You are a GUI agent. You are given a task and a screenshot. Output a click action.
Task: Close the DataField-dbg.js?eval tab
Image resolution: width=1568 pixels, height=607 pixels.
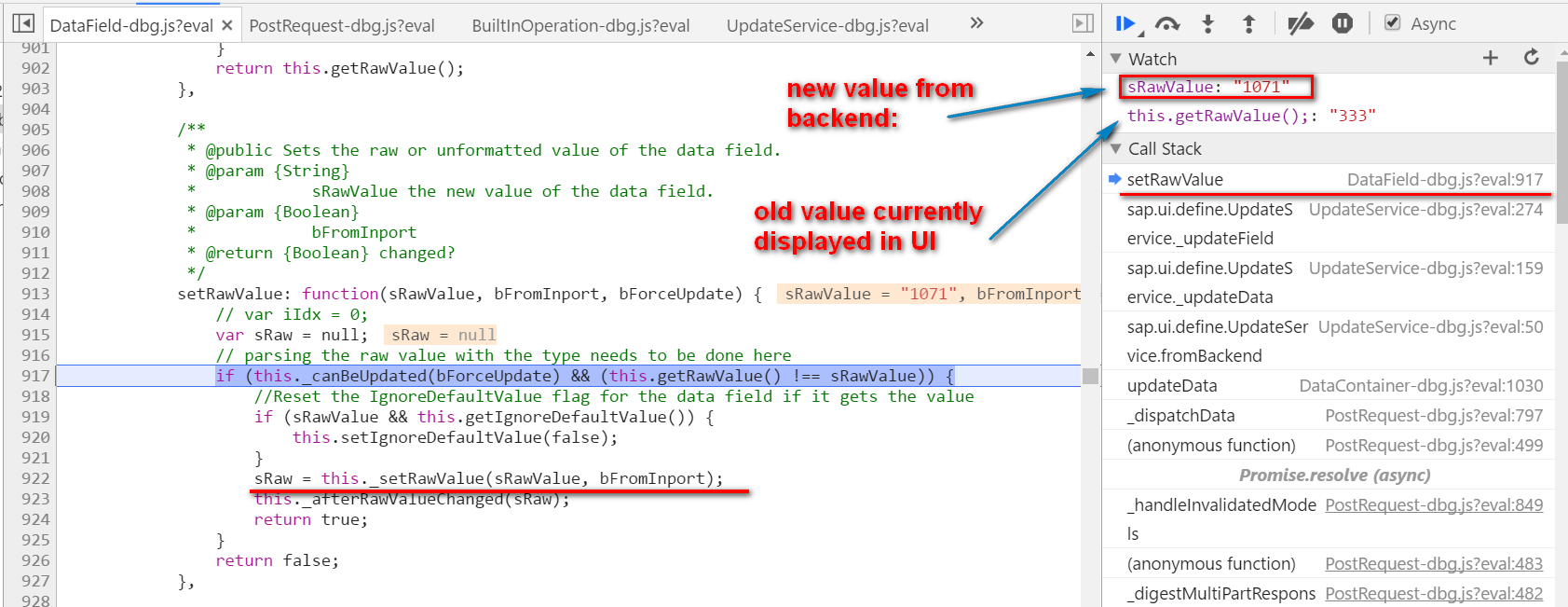point(227,25)
